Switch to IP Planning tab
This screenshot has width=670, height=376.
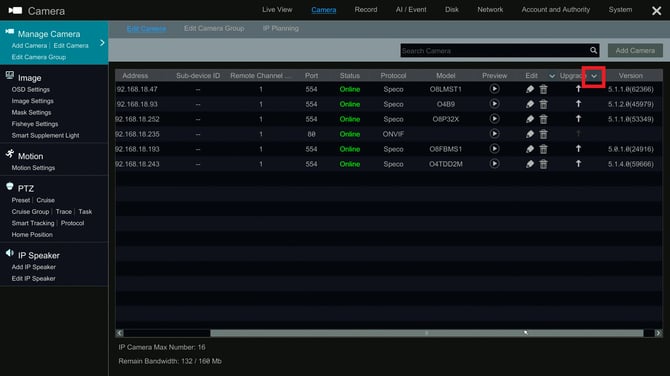click(x=281, y=28)
